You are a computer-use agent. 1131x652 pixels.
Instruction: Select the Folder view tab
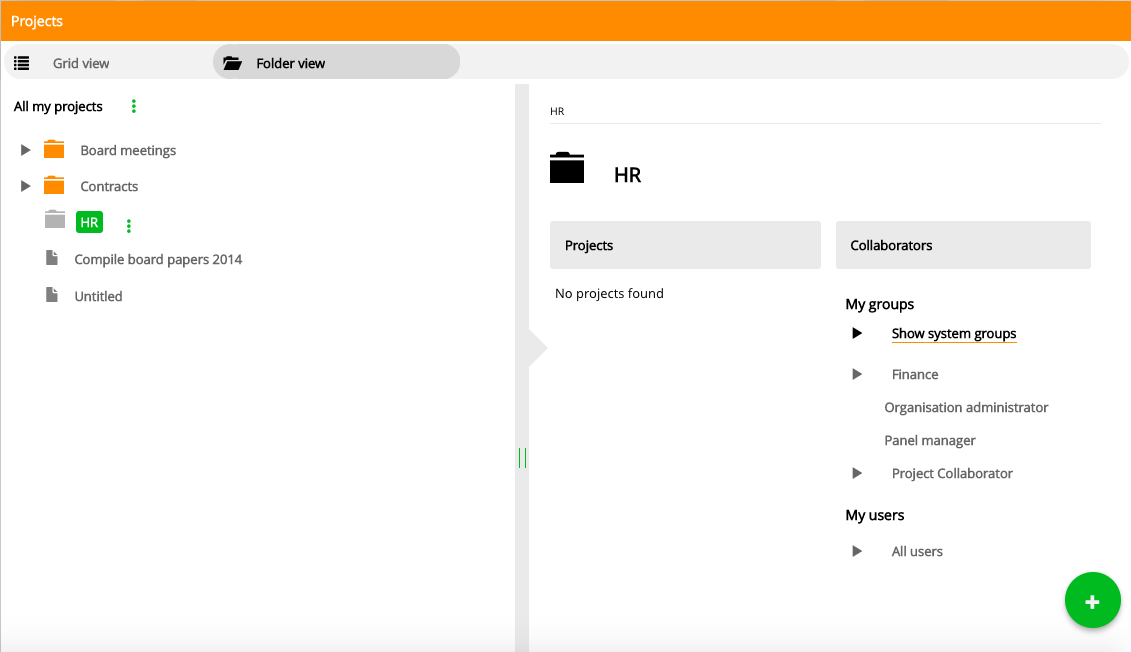pos(290,63)
